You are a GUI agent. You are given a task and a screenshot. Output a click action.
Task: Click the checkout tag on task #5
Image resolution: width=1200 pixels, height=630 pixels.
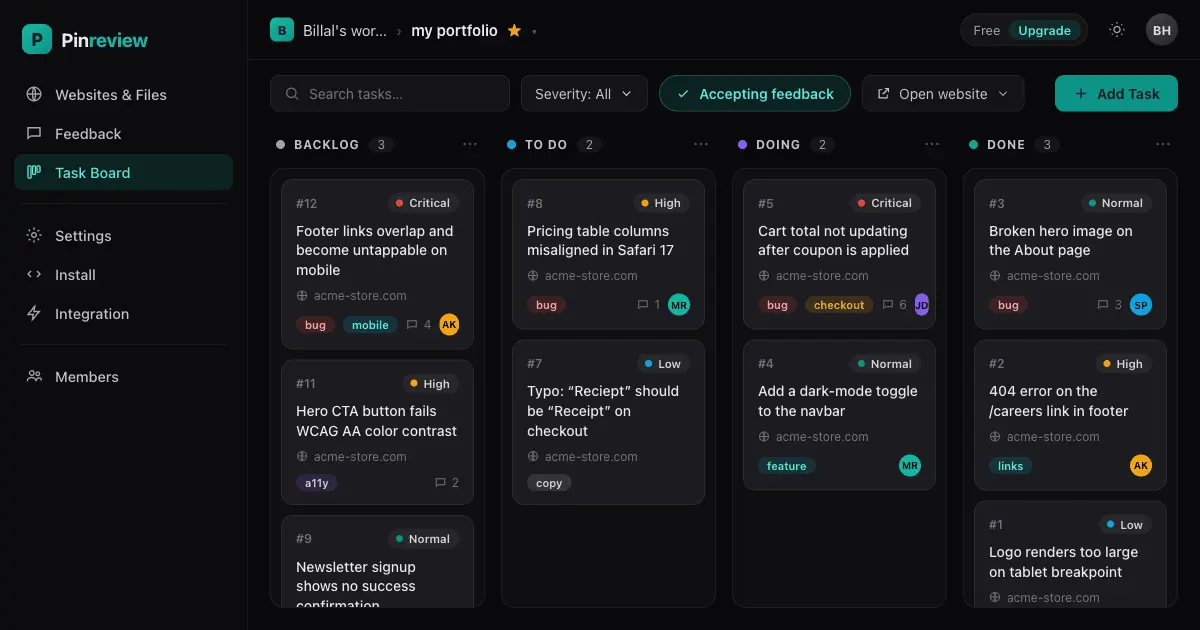pos(839,305)
